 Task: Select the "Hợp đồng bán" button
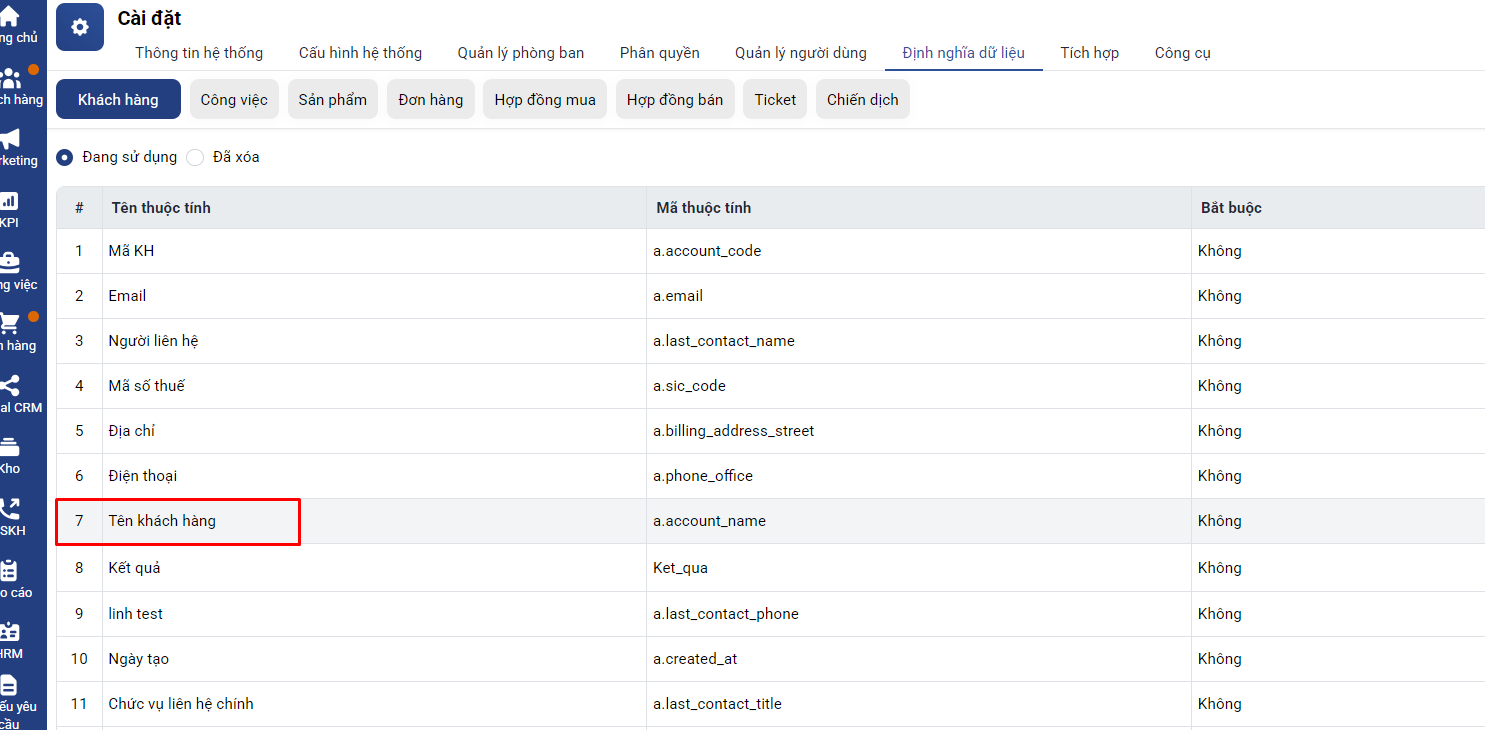click(674, 100)
